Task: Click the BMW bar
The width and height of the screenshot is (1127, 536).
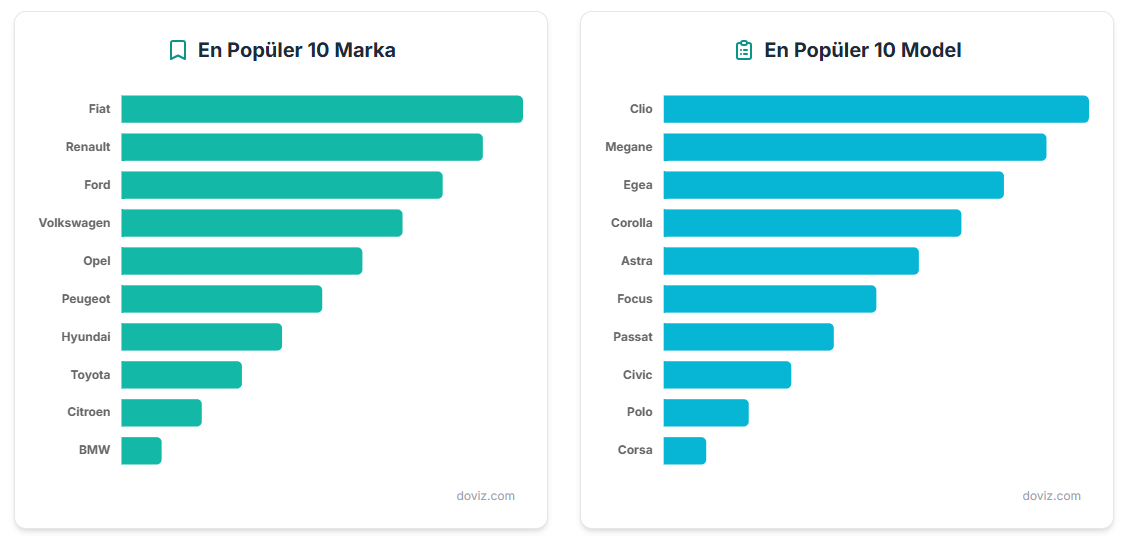Action: (141, 450)
